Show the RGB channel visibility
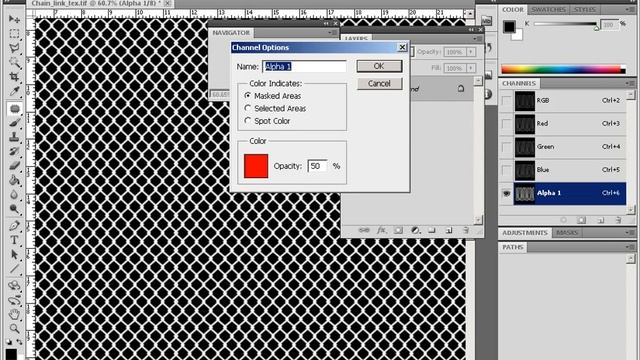Screen dimensions: 640x360 (x=506, y=101)
